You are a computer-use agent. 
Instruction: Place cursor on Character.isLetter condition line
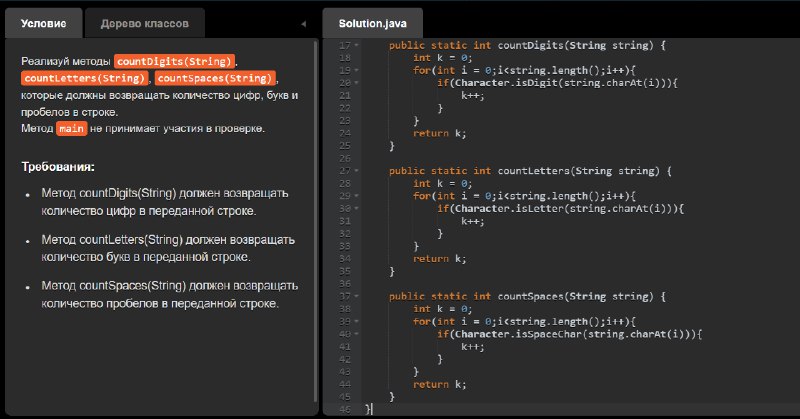click(560, 208)
